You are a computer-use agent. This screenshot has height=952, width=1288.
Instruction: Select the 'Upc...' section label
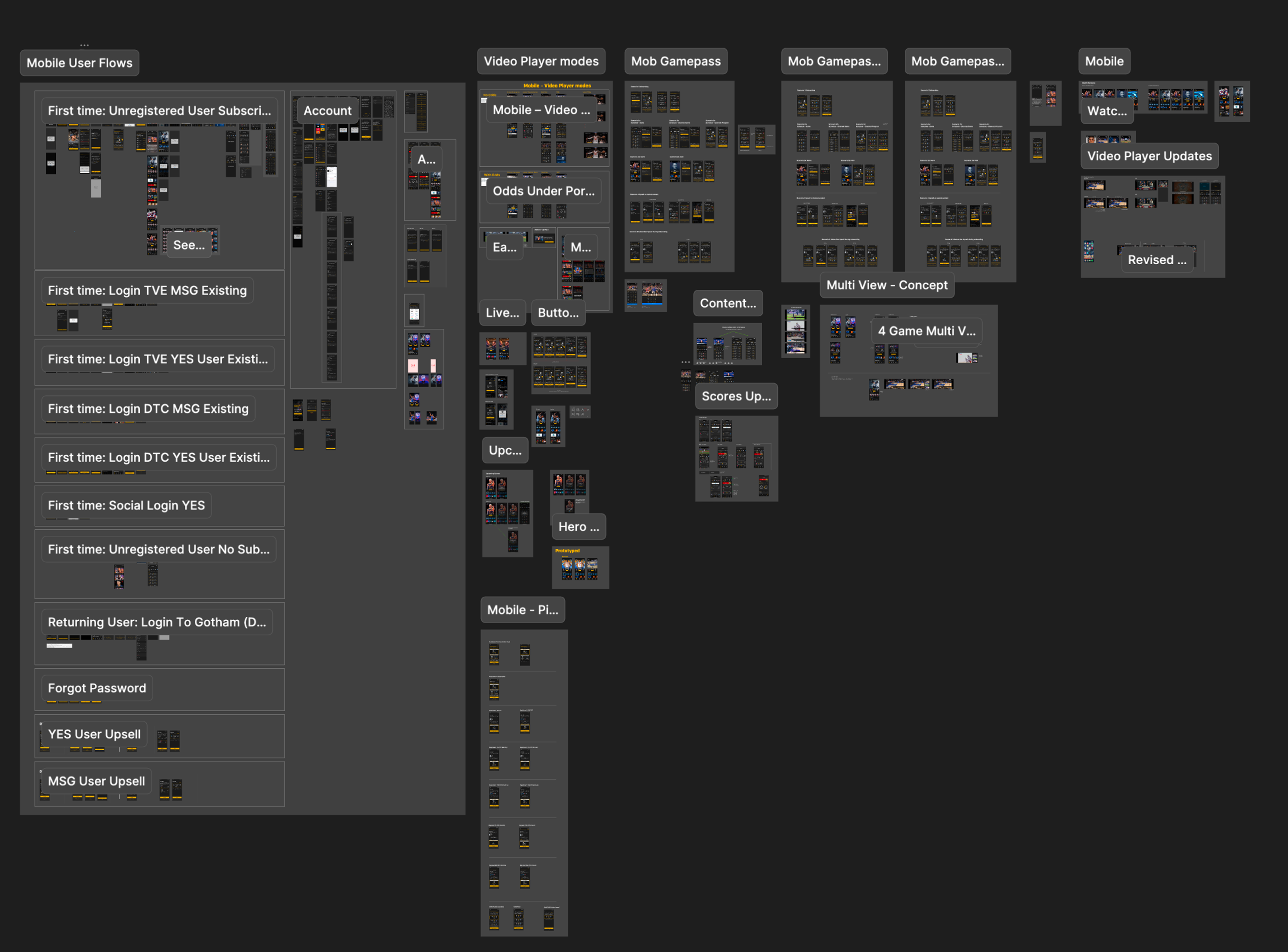[x=505, y=451]
